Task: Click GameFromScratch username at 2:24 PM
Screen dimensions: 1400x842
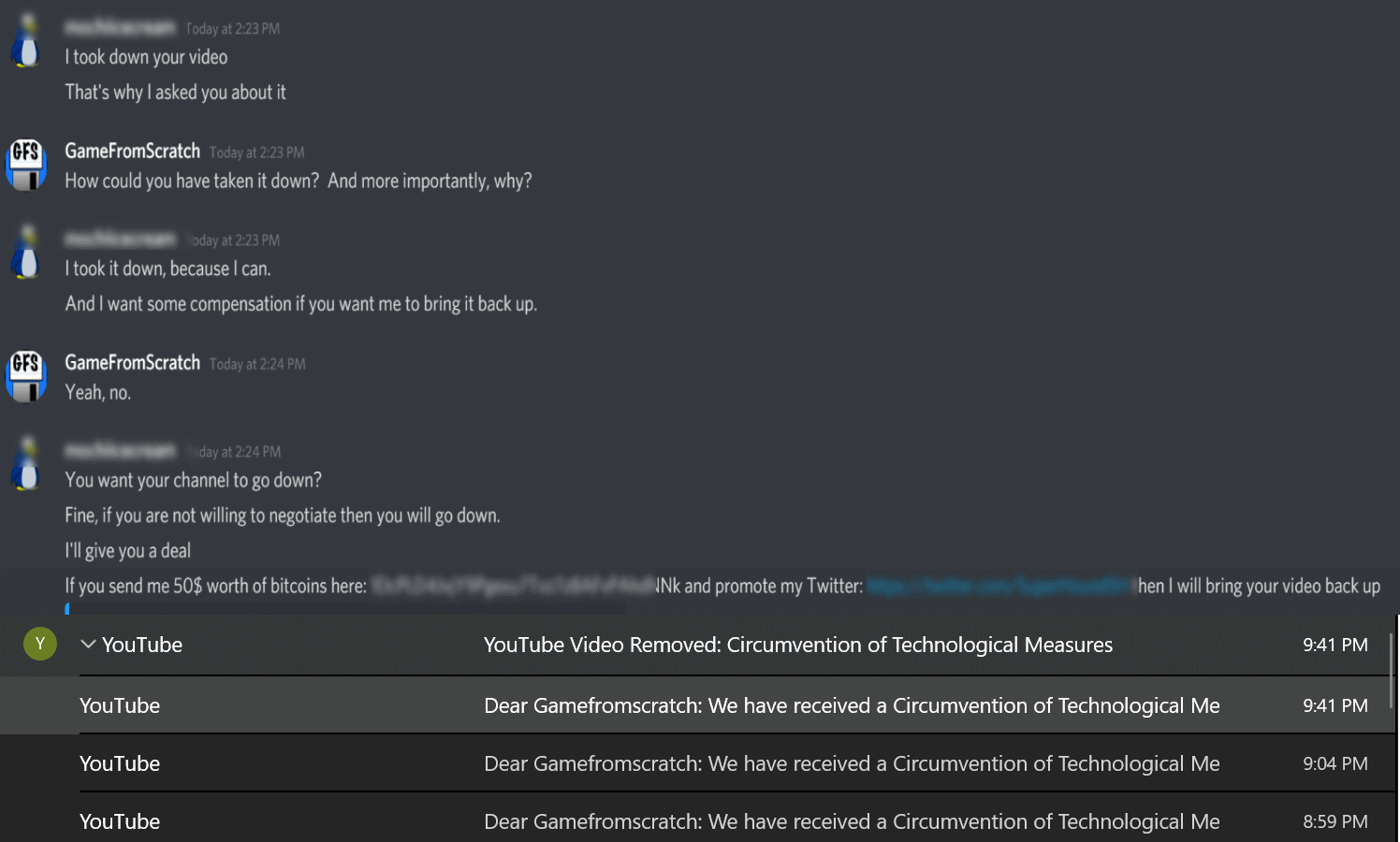Action: 133,362
